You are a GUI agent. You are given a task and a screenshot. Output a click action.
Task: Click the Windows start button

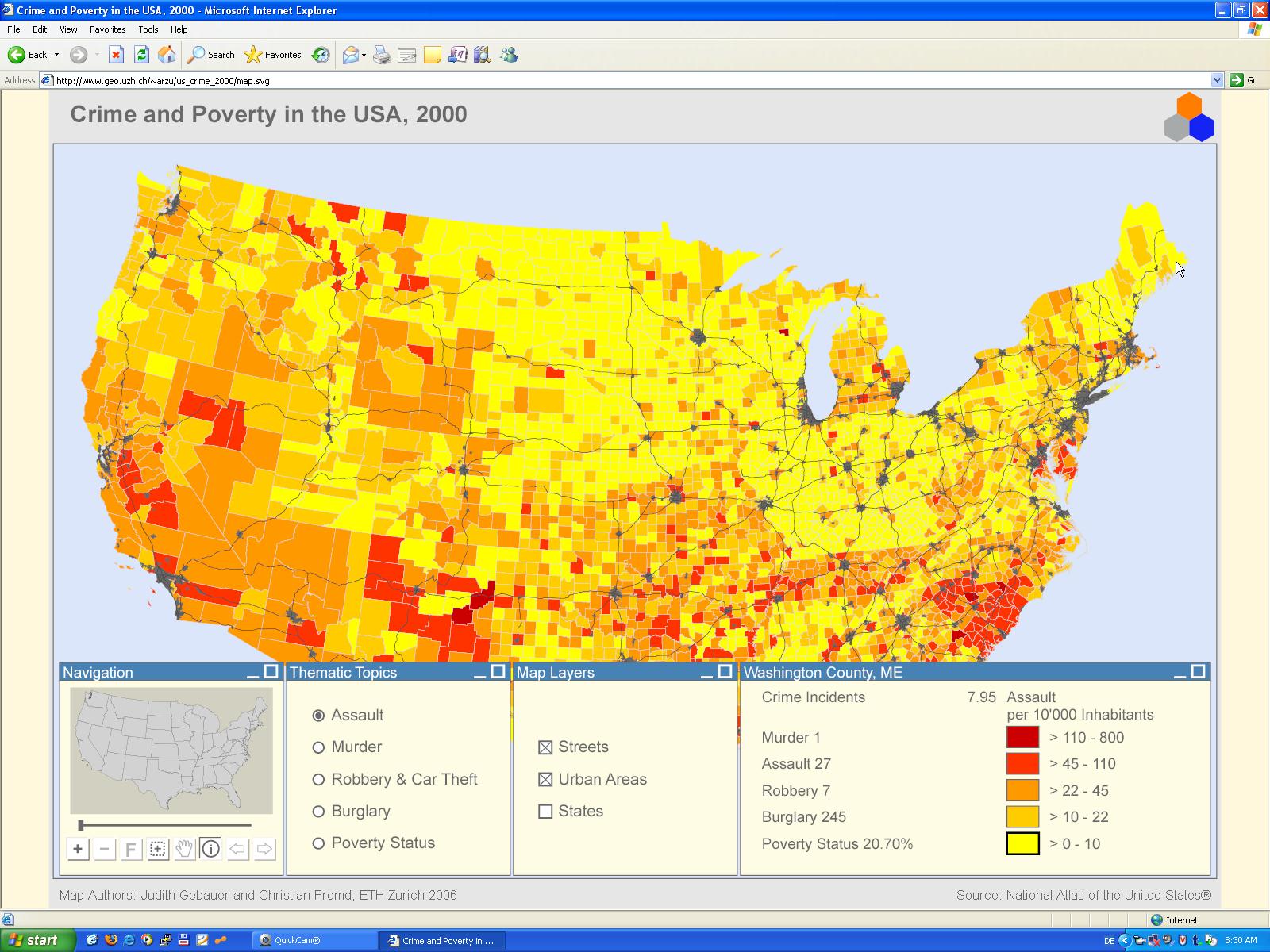point(38,940)
